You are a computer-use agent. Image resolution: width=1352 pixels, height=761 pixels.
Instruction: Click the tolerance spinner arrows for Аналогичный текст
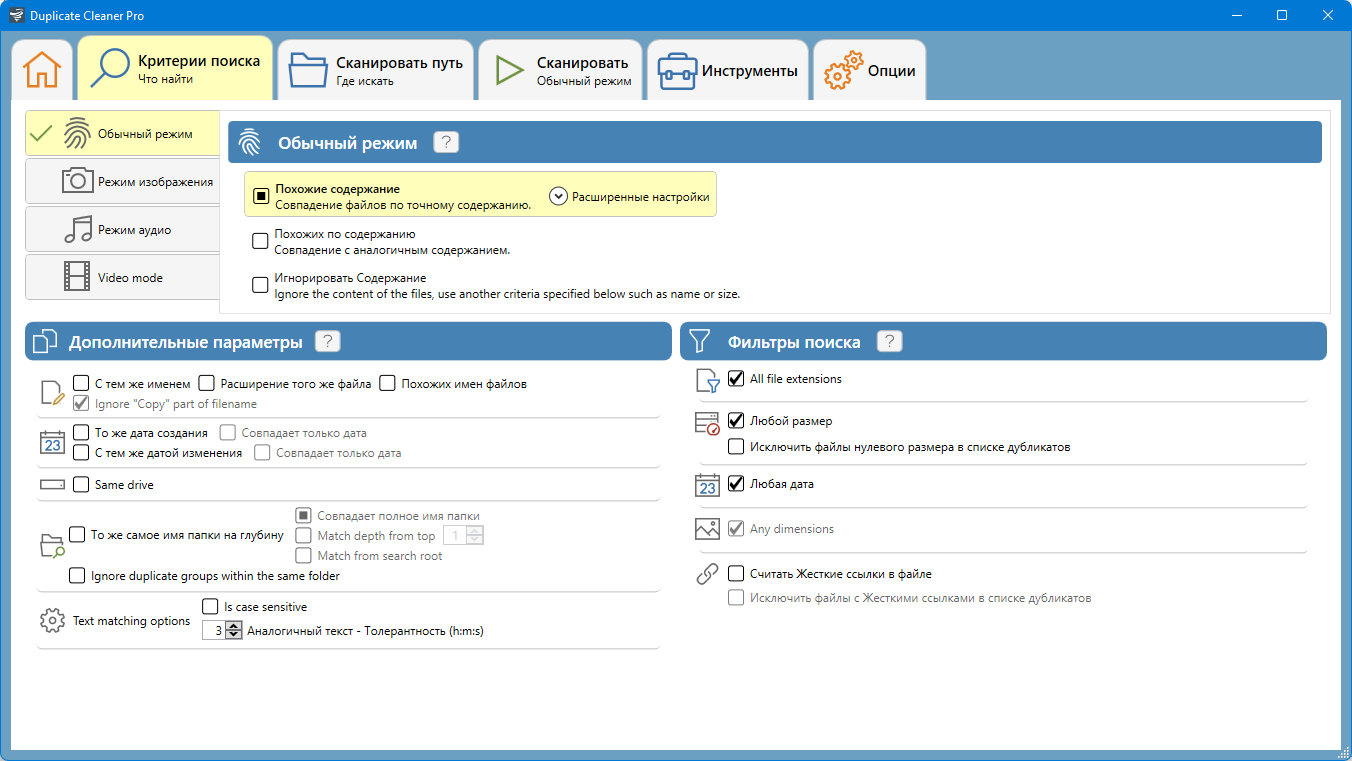[x=234, y=630]
